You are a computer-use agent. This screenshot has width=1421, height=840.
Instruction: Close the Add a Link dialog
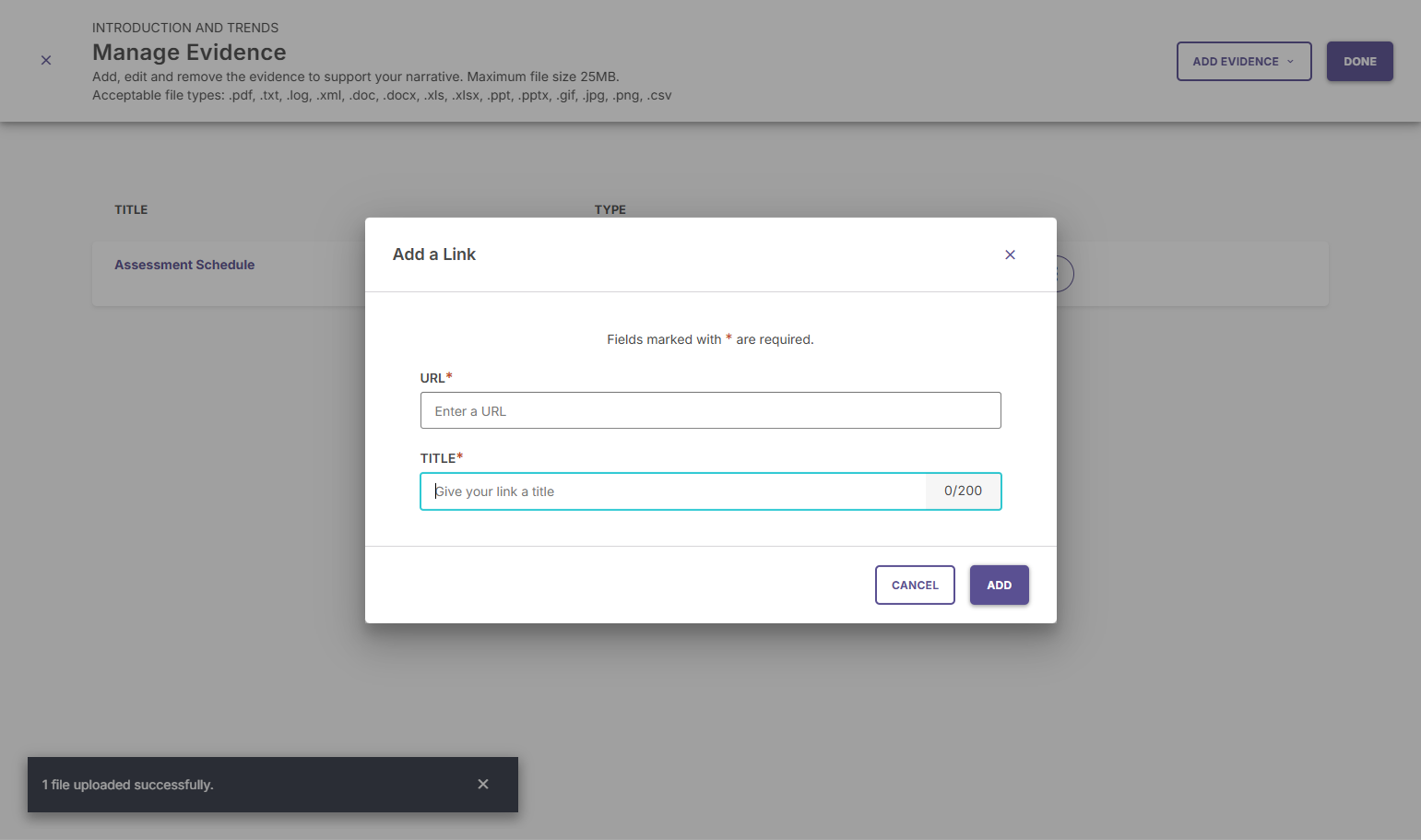tap(1010, 254)
